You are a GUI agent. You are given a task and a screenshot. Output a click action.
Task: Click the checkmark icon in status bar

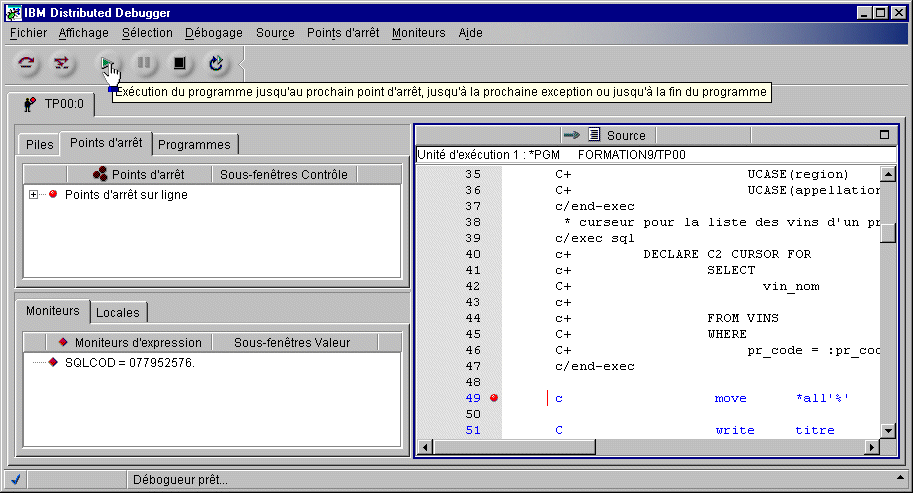pyautogui.click(x=16, y=479)
